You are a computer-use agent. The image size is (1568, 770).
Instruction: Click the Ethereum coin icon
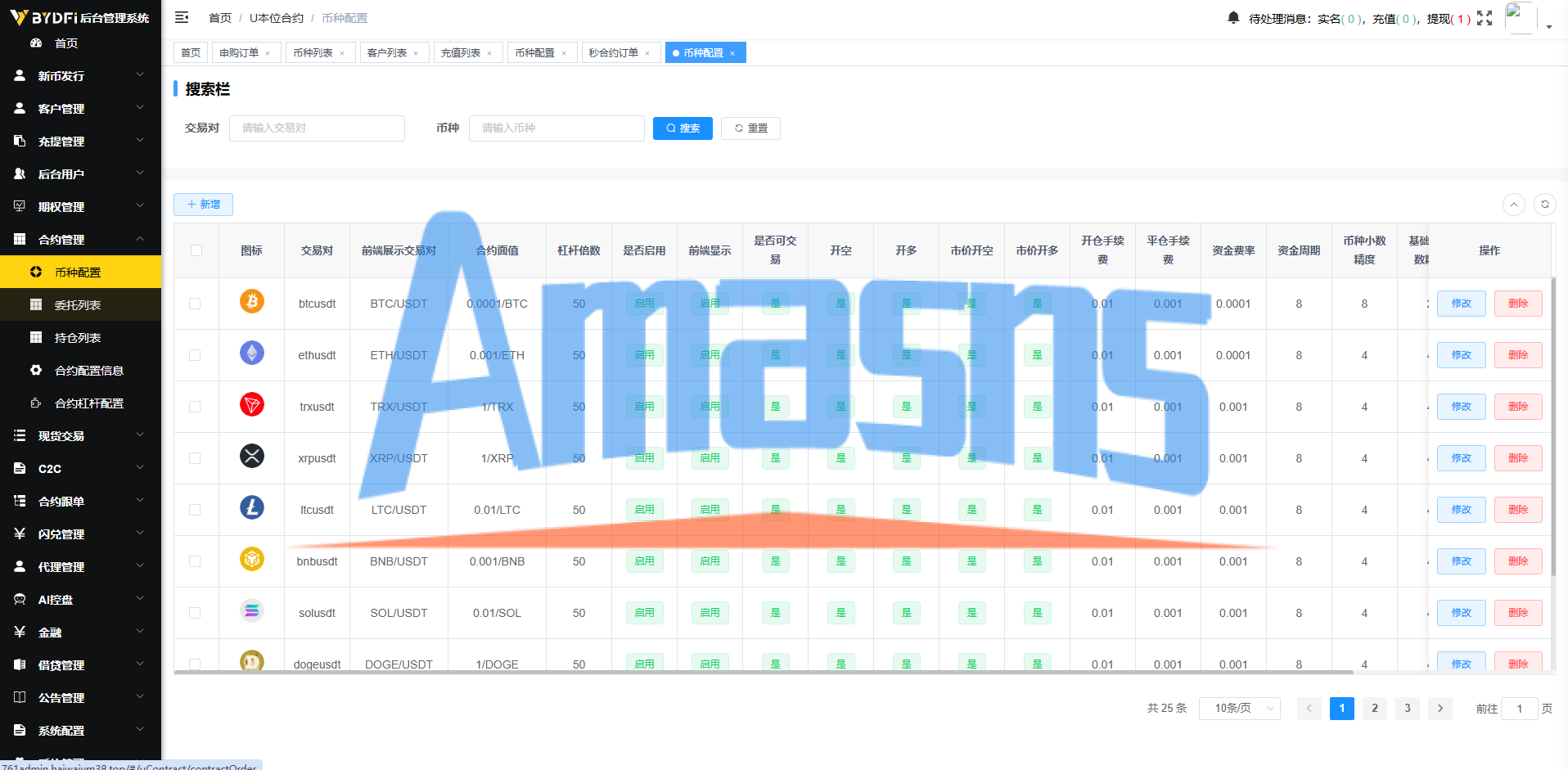(252, 353)
